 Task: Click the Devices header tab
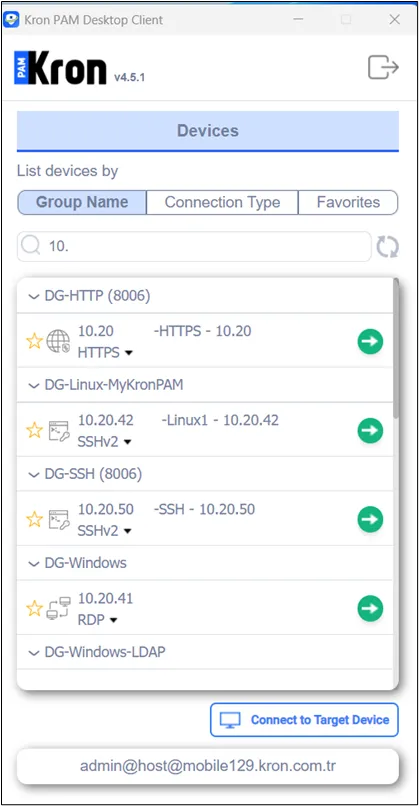point(208,131)
